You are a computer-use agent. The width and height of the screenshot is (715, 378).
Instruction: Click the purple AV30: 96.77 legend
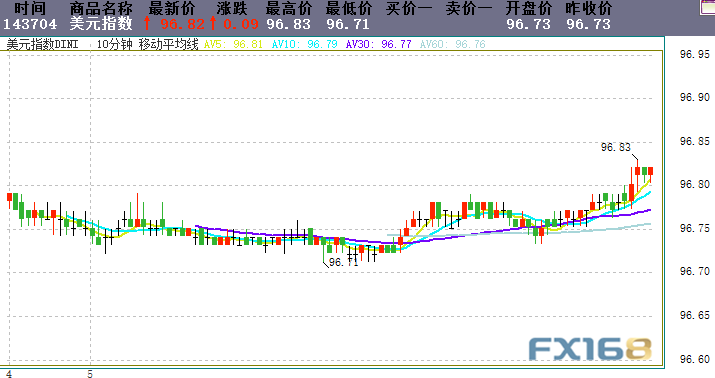tap(378, 44)
